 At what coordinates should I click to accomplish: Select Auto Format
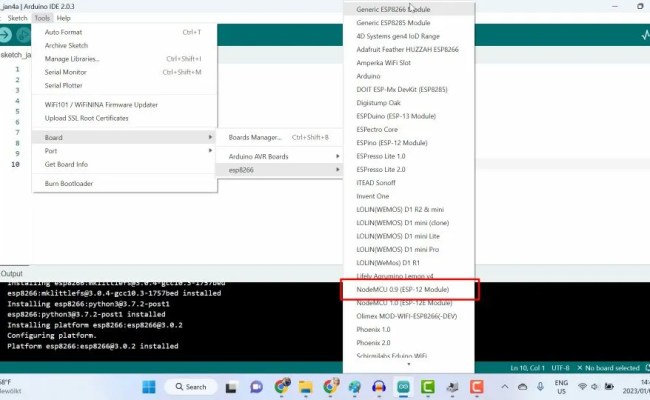[x=124, y=32]
